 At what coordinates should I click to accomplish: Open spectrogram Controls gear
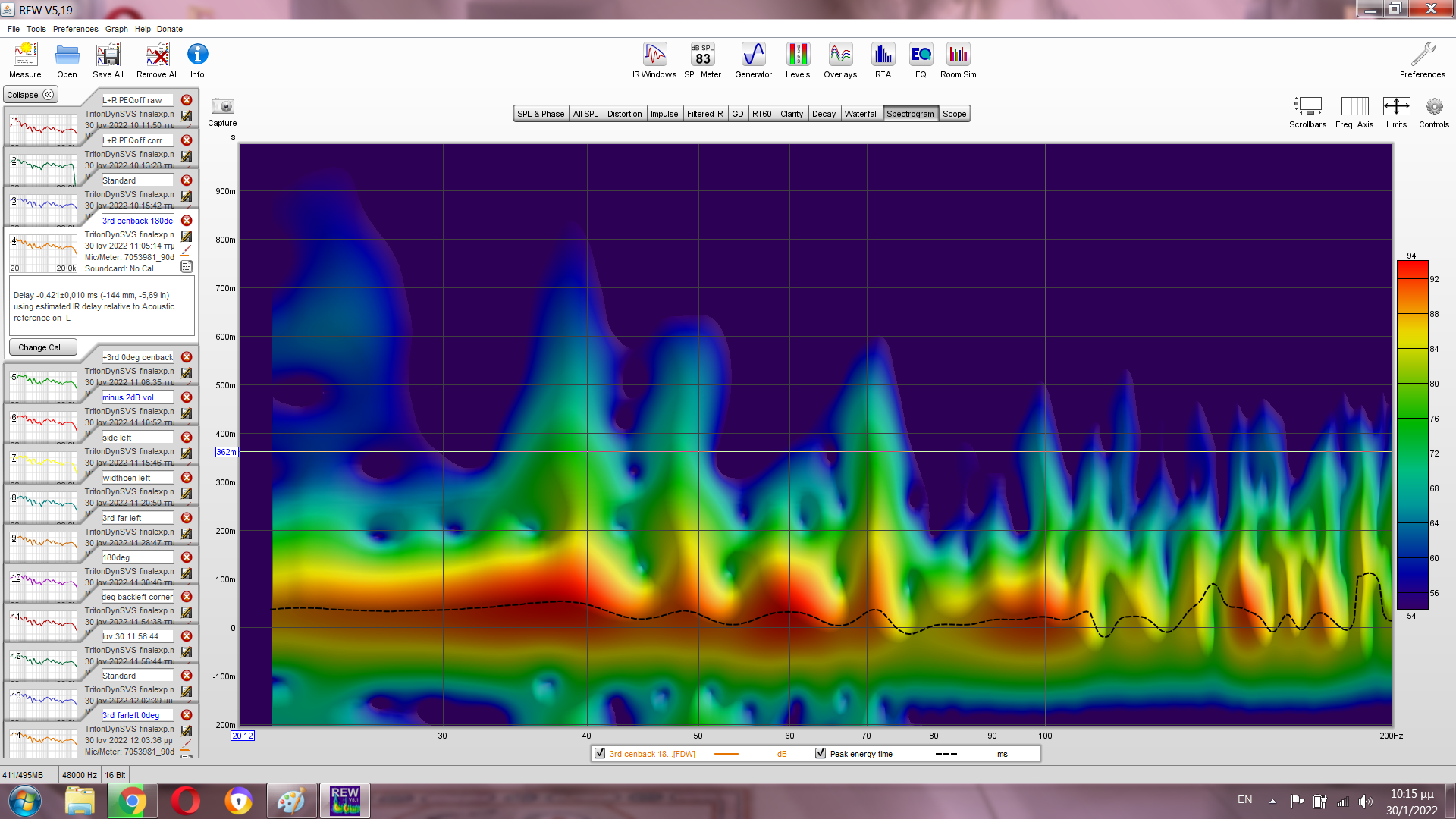click(x=1434, y=112)
